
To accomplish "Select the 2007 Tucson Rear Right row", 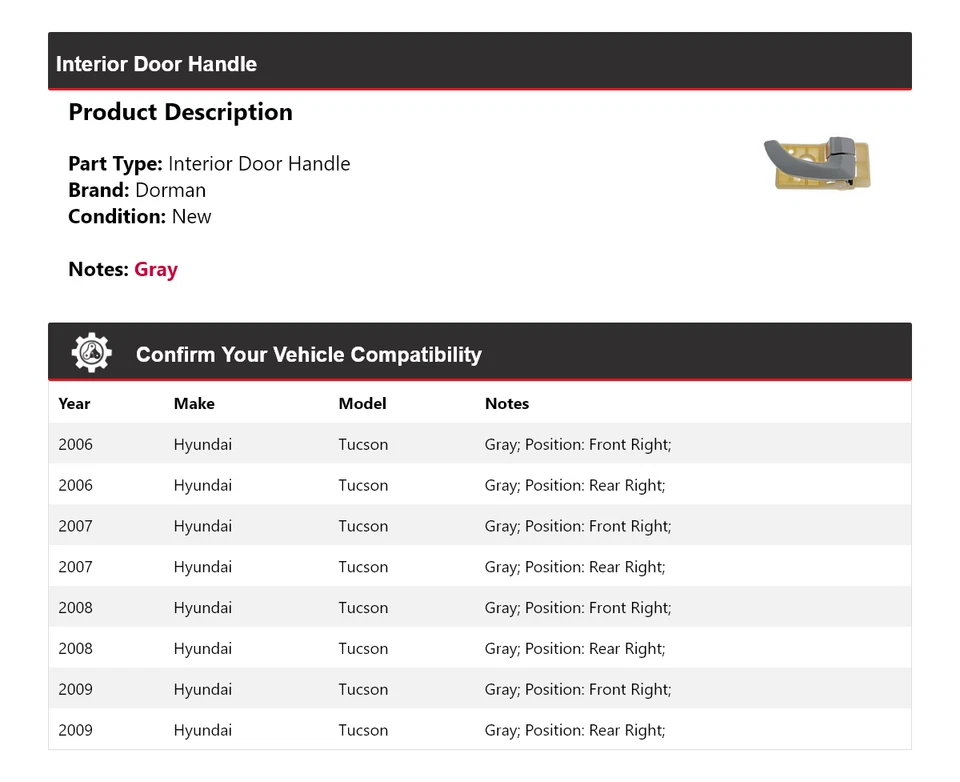I will click(x=479, y=567).
